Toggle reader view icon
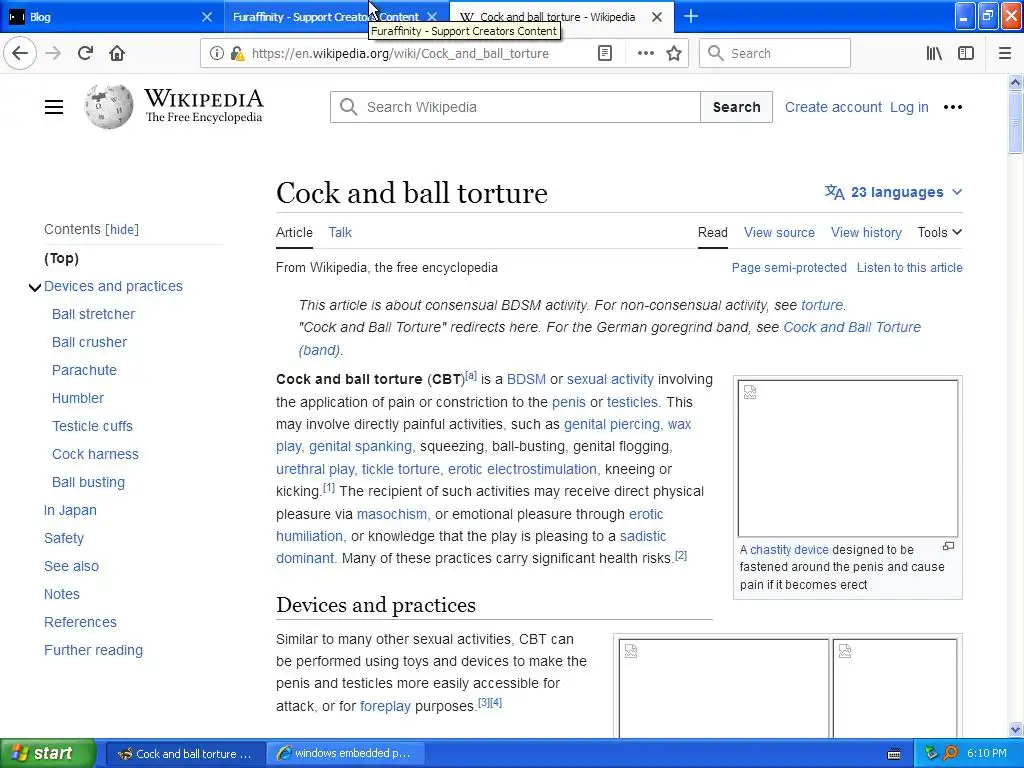Screen dimensions: 1024x768 pos(605,53)
